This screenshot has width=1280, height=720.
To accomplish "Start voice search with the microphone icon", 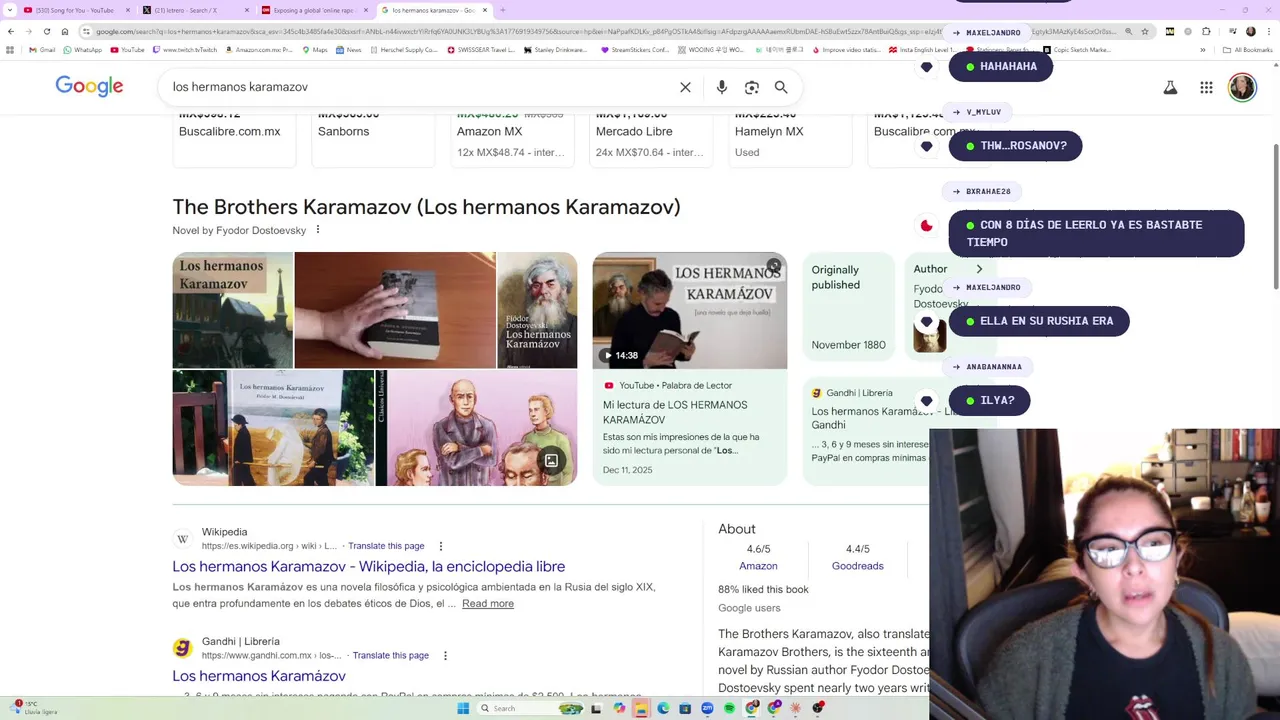I will [x=721, y=87].
